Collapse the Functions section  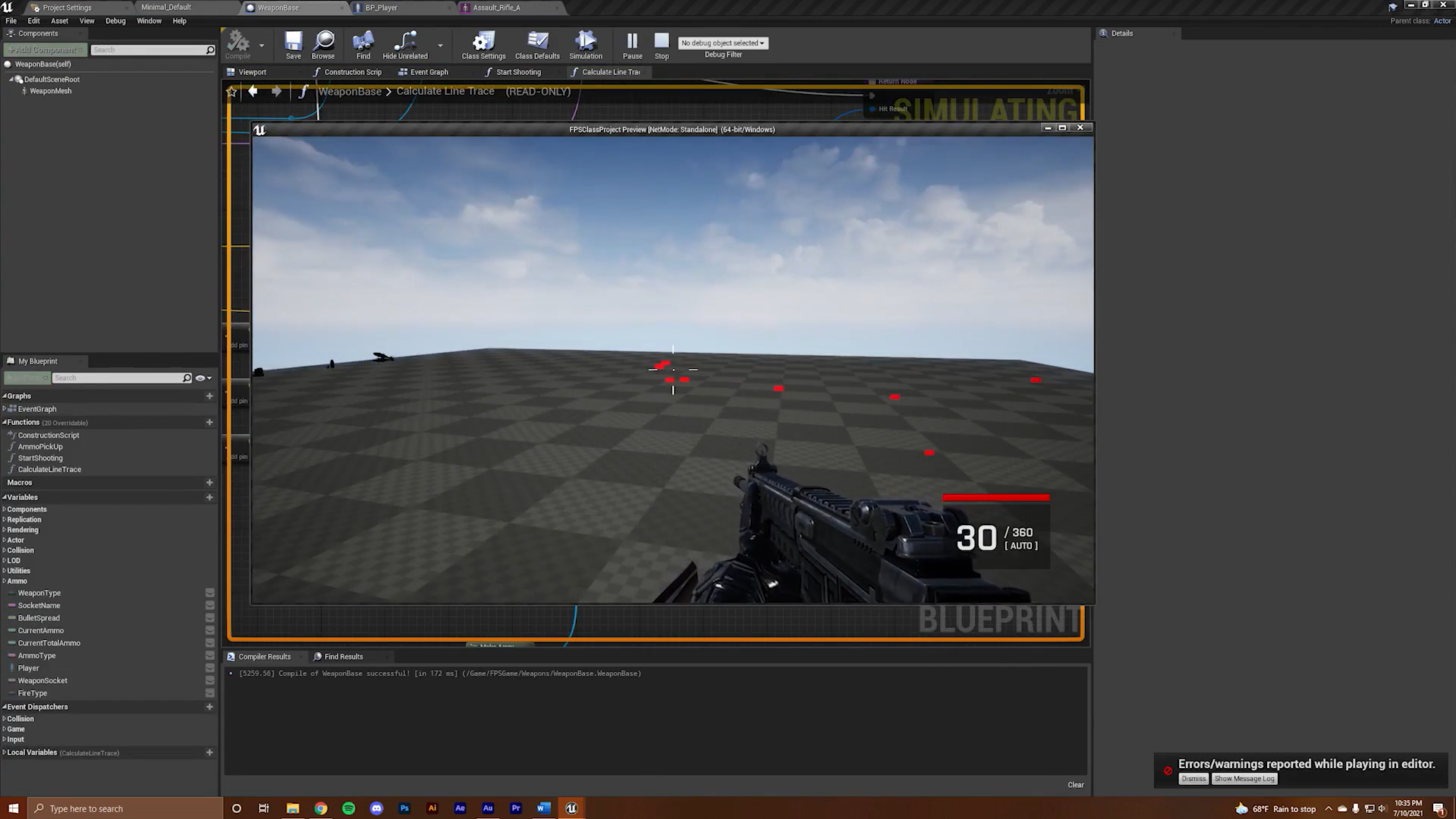[5, 422]
